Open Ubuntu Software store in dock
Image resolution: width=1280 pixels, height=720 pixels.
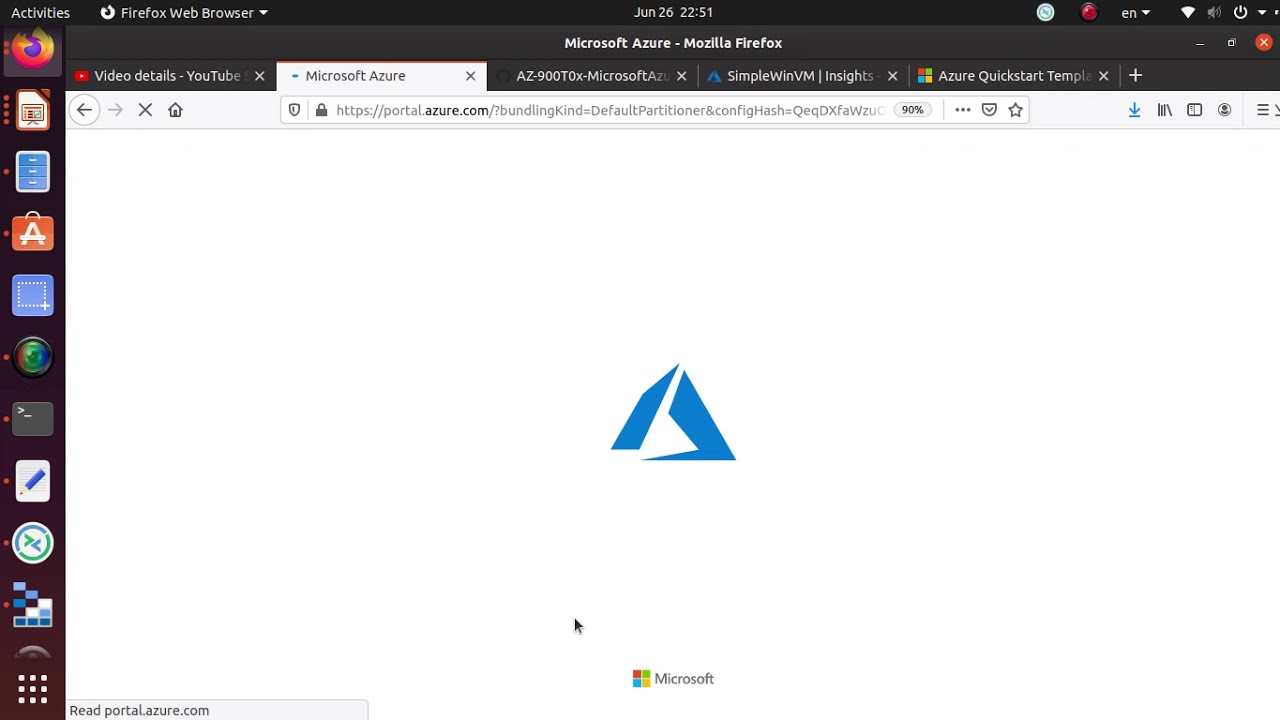[33, 234]
